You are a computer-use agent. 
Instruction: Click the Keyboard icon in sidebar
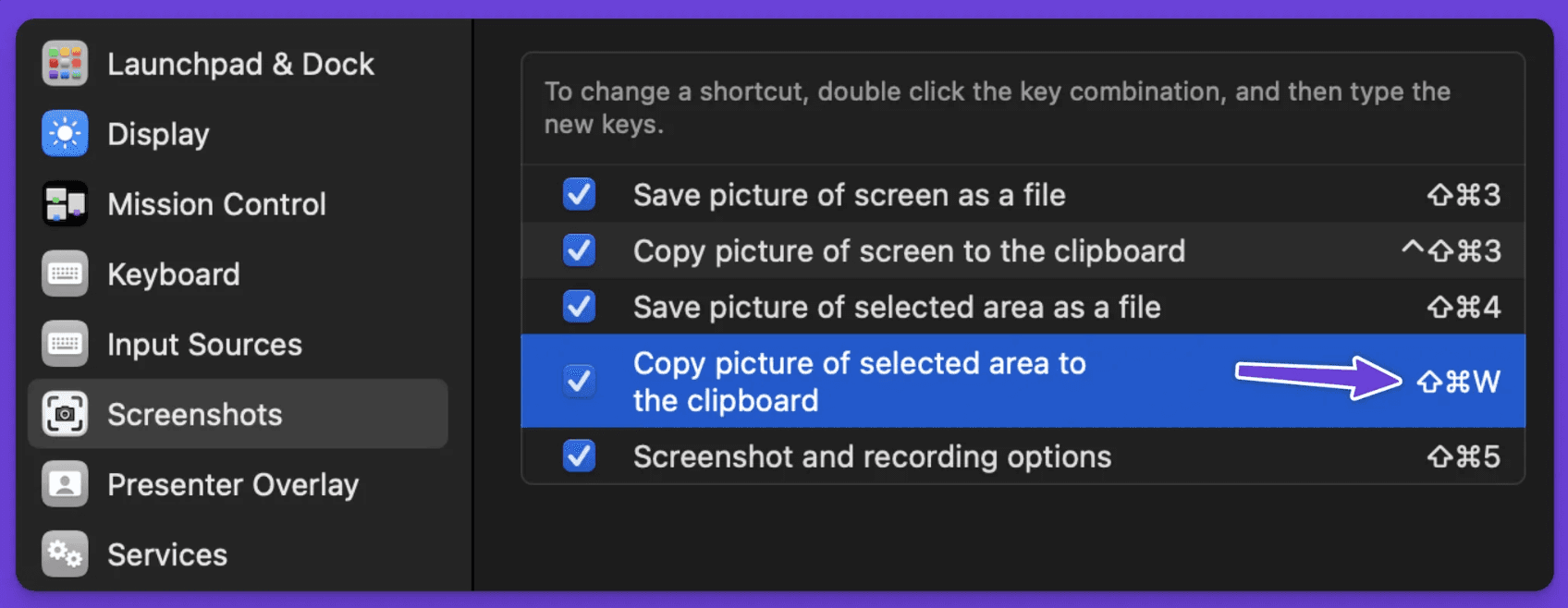(x=65, y=274)
